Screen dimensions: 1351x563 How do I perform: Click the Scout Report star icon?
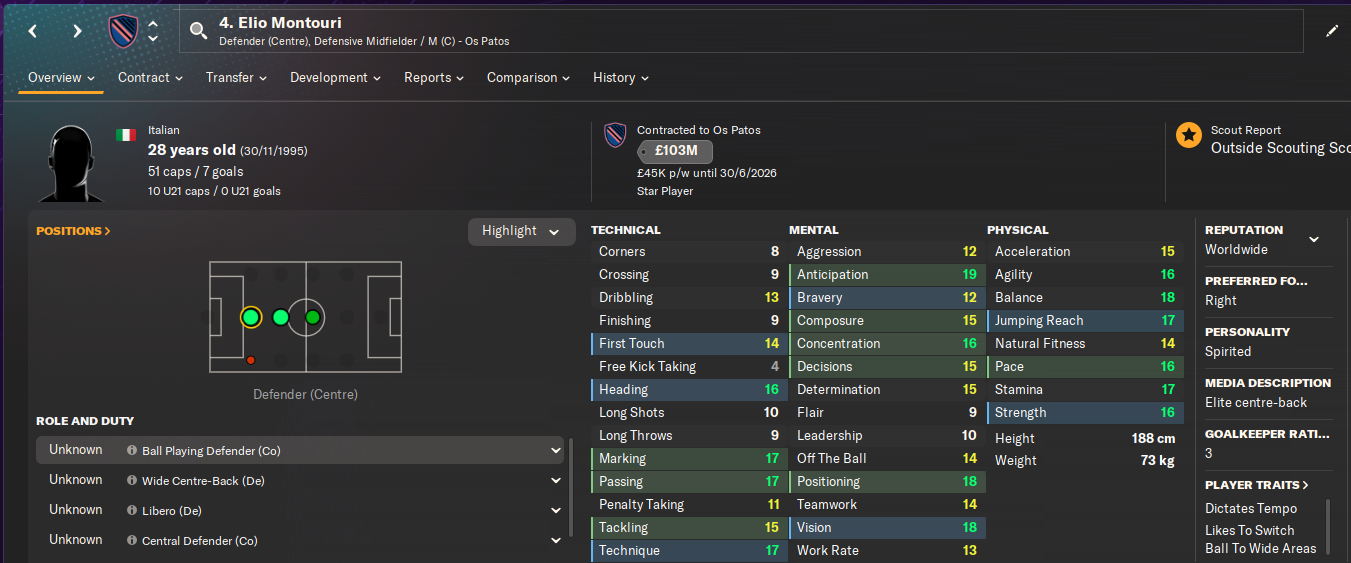point(1188,135)
